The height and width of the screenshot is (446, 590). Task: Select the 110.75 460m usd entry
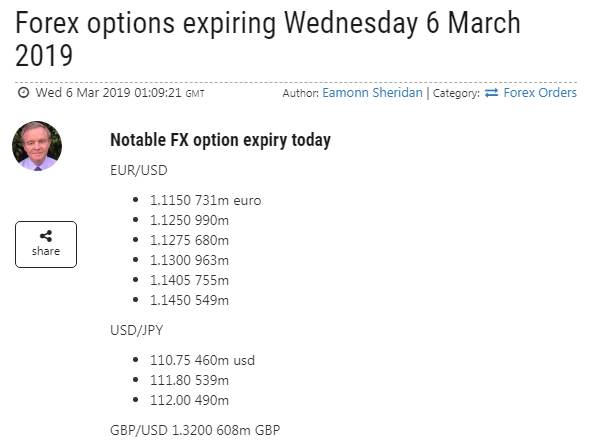pos(202,361)
